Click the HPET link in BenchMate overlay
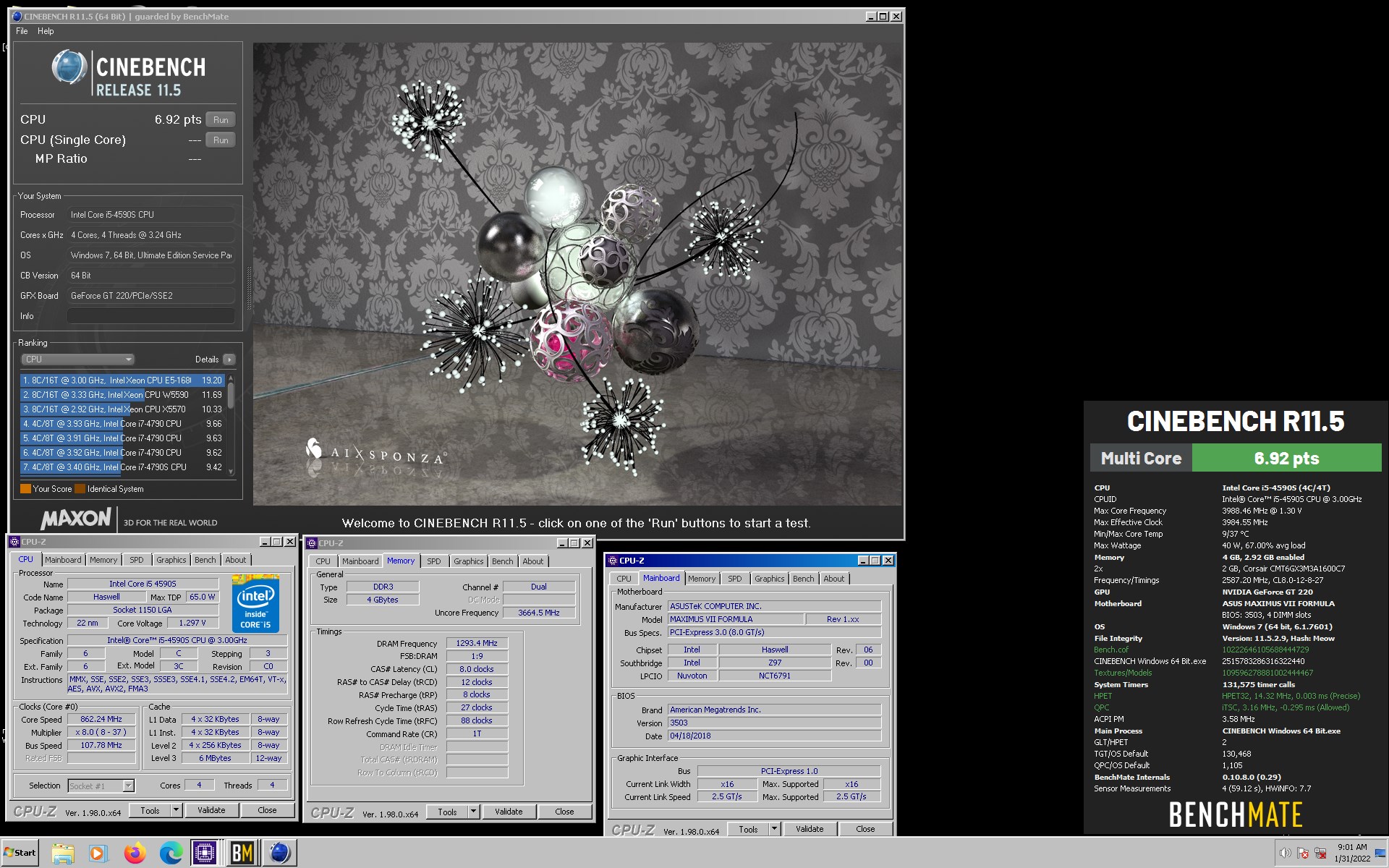1389x868 pixels. [1103, 697]
